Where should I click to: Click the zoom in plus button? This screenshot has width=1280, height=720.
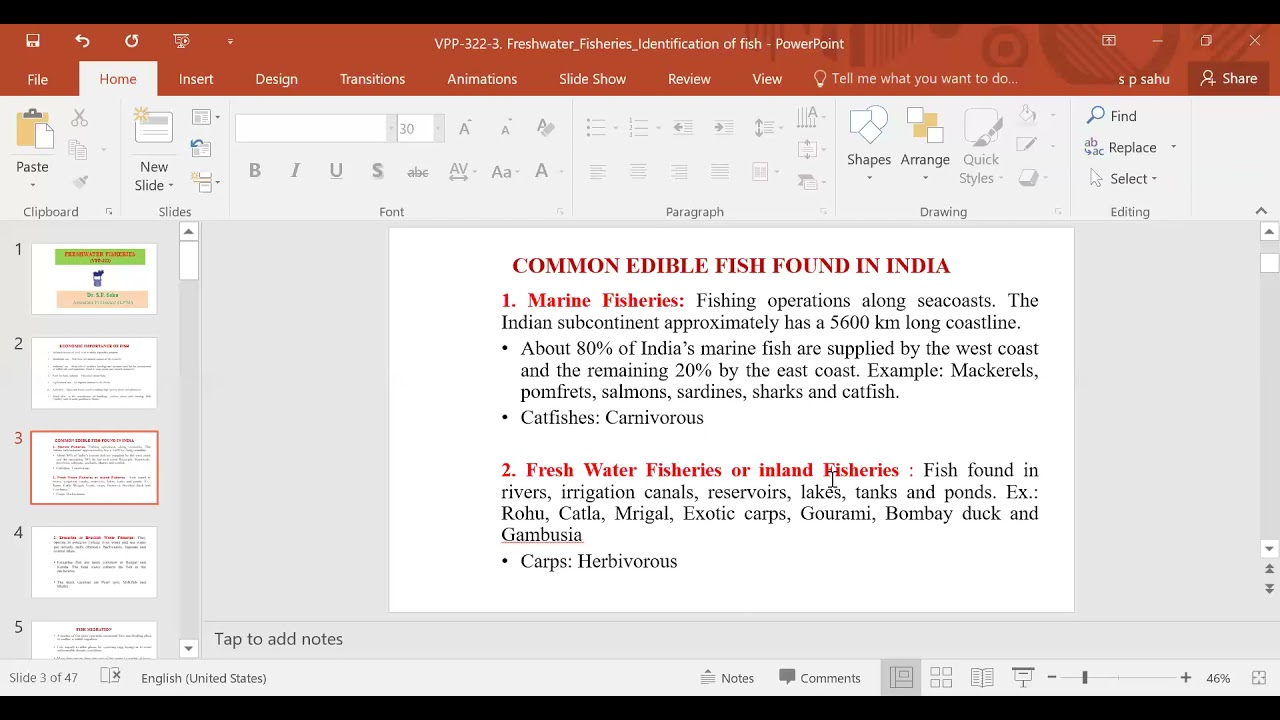(1186, 677)
